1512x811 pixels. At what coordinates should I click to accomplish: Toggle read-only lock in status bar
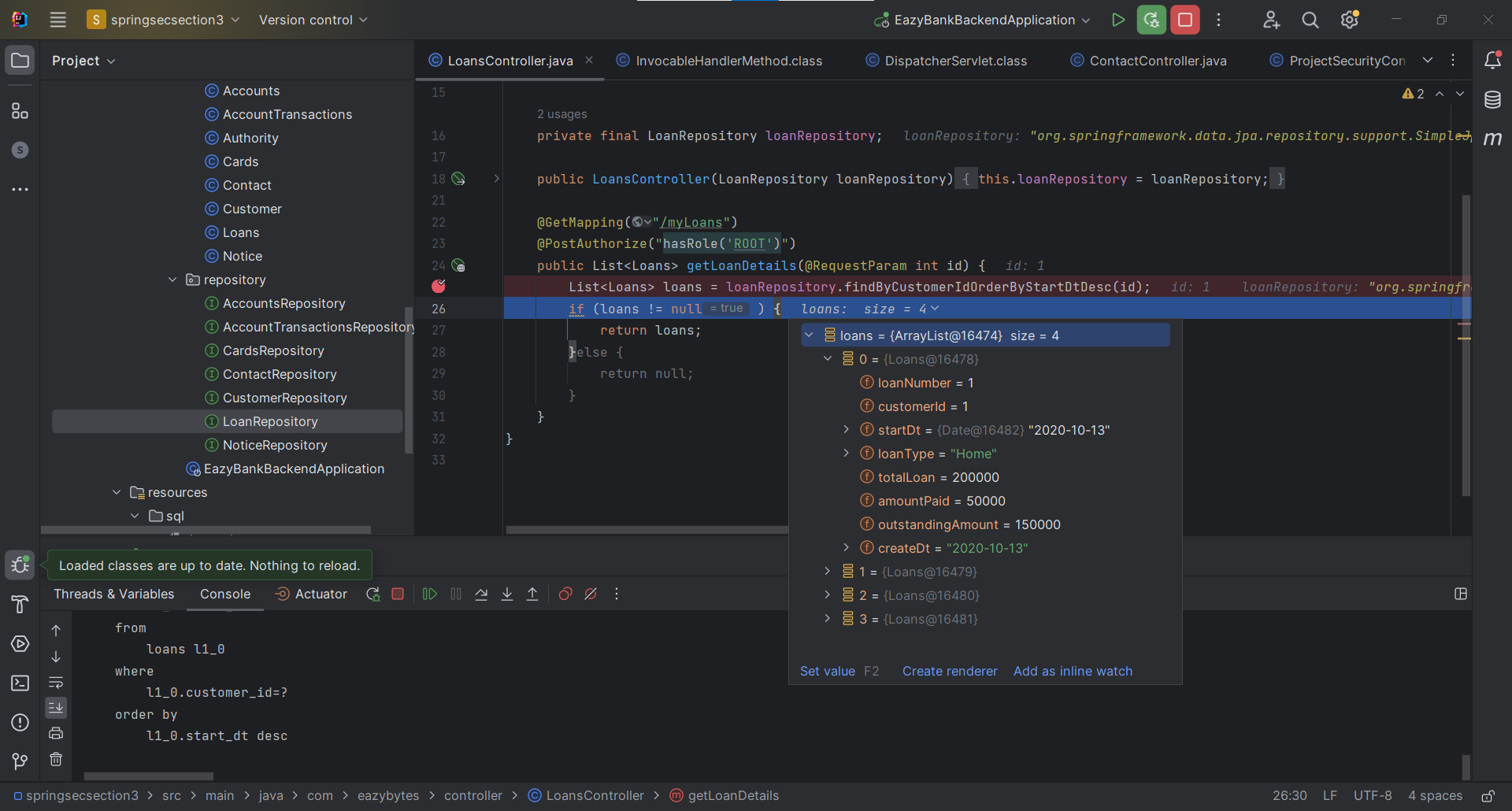pos(1488,796)
